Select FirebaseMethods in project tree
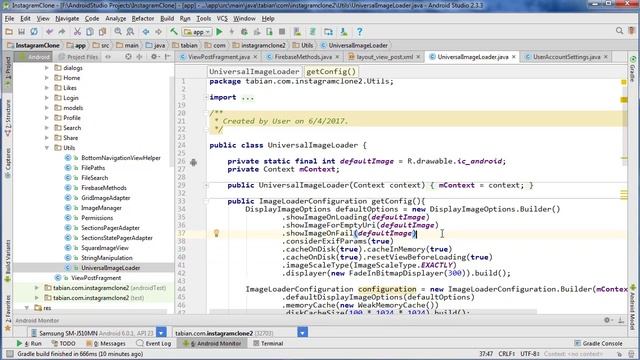 pyautogui.click(x=104, y=188)
